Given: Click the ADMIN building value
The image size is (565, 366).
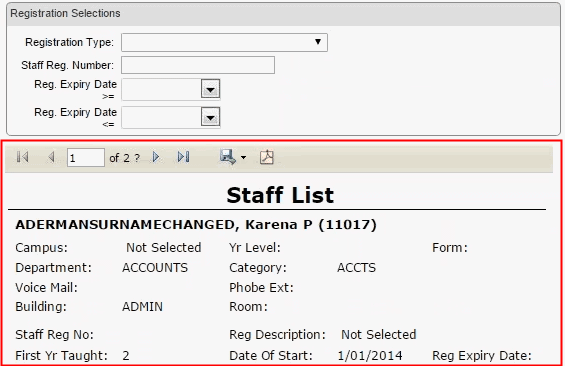Looking at the screenshot, I should [x=142, y=307].
